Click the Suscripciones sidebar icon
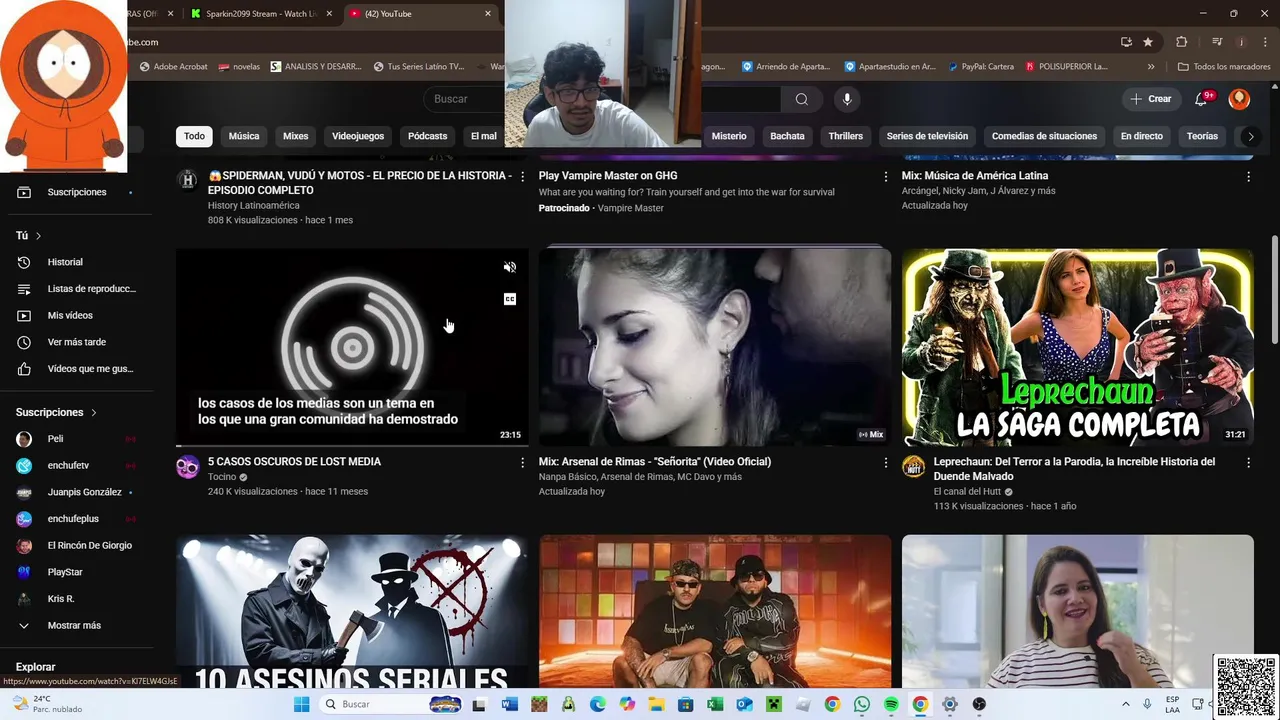This screenshot has width=1280, height=720. point(24,192)
